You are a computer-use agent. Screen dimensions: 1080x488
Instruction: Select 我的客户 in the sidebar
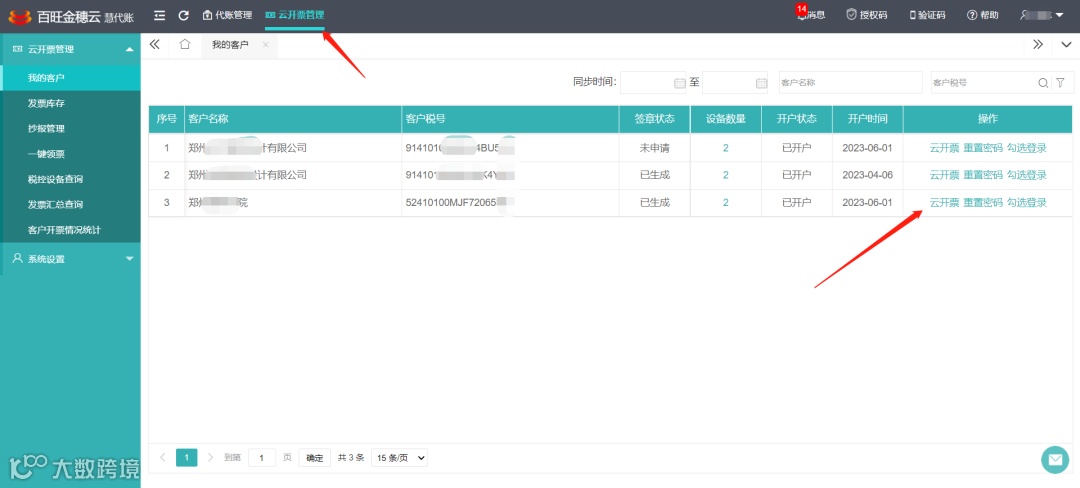click(70, 78)
